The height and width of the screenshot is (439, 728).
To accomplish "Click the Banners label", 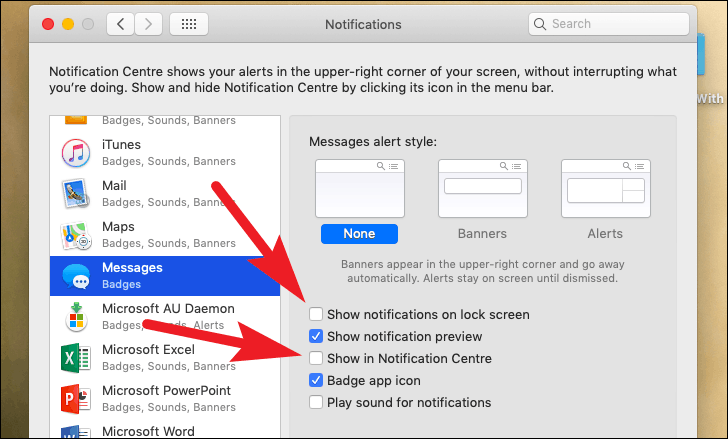I will [x=482, y=233].
